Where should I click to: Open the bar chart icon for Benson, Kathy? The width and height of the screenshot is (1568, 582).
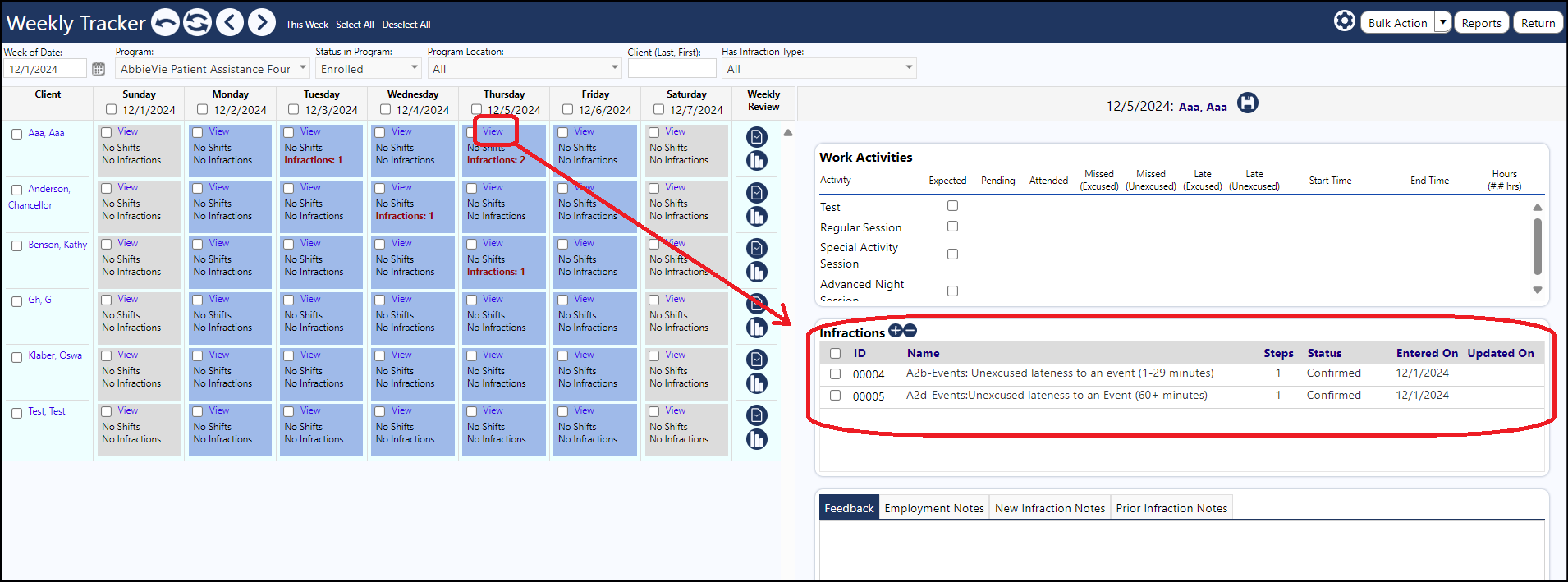pyautogui.click(x=757, y=272)
